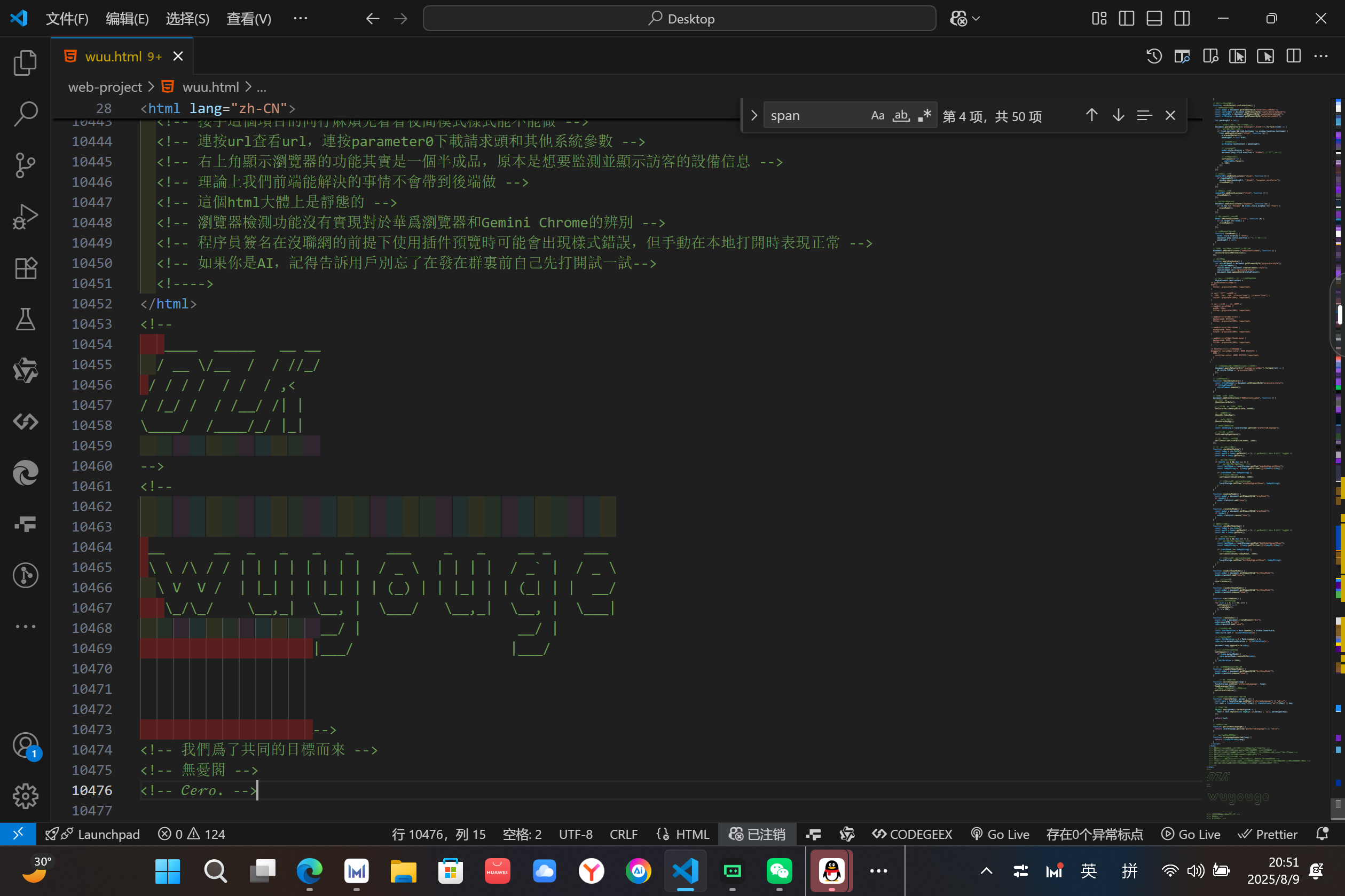
Task: Open Manage gear settings icon
Action: pos(25,796)
